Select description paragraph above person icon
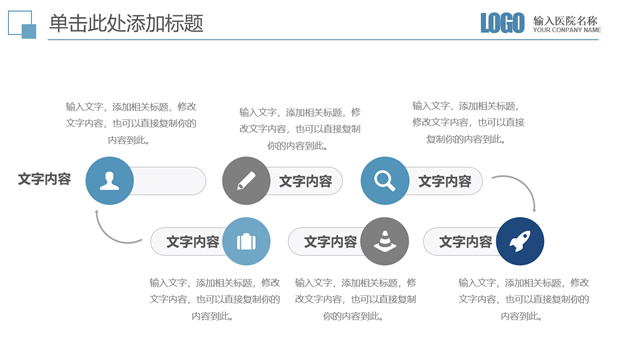Screen dimensions: 635x361 point(131,123)
